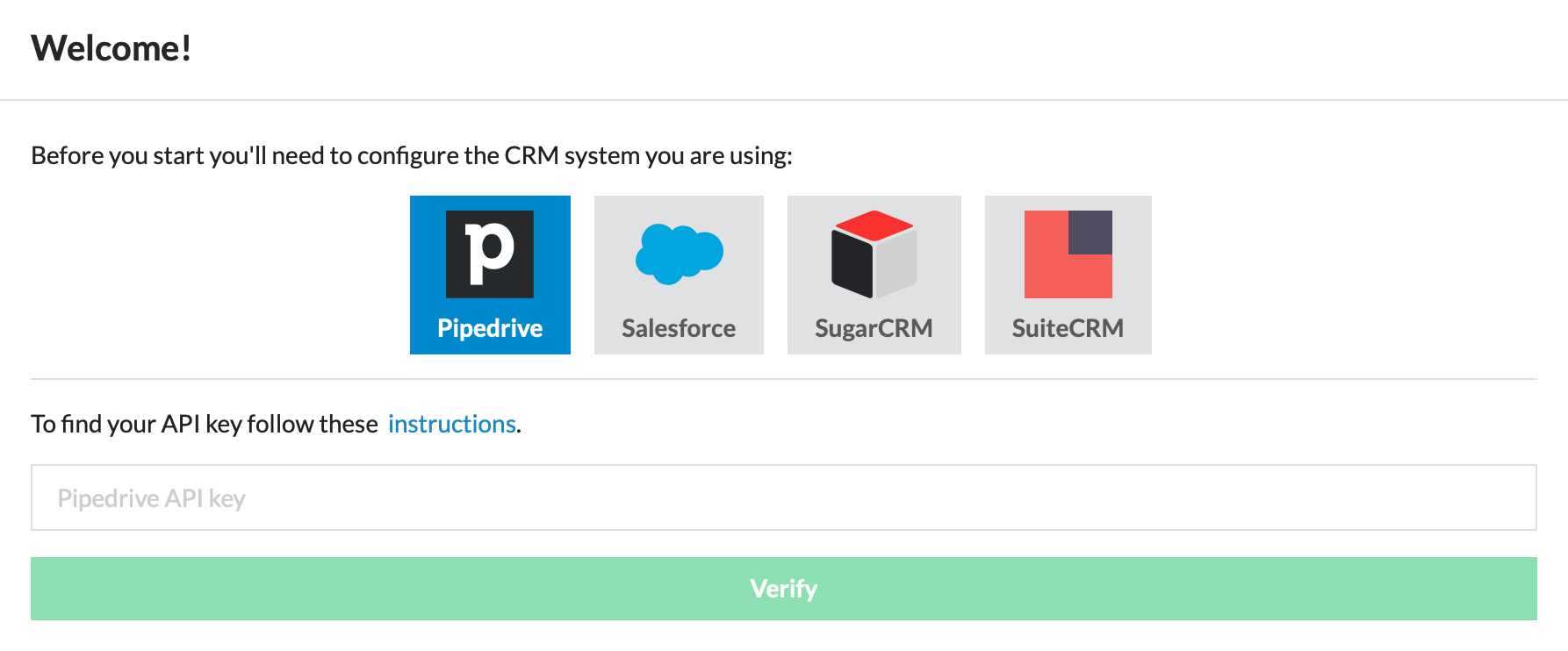Select the SuiteCRM logo tile
The width and height of the screenshot is (1568, 651).
tap(1068, 275)
